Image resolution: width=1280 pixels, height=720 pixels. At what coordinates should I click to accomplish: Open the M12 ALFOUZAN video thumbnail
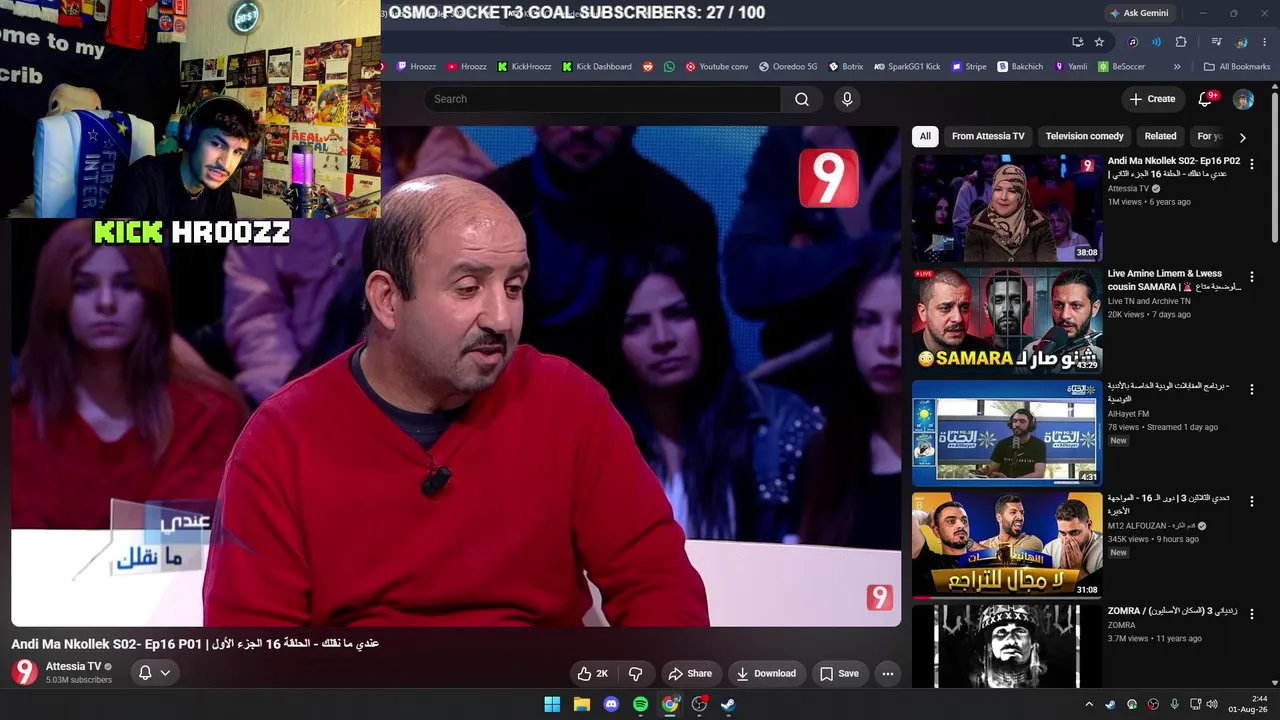pyautogui.click(x=1006, y=545)
